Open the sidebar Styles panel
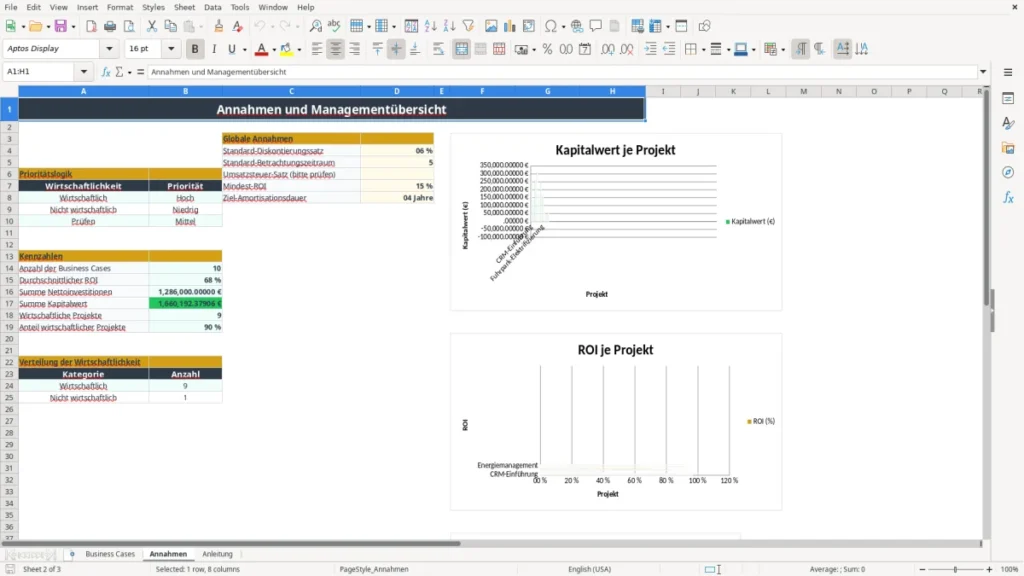Screen dimensions: 1024x576 [x=1008, y=123]
